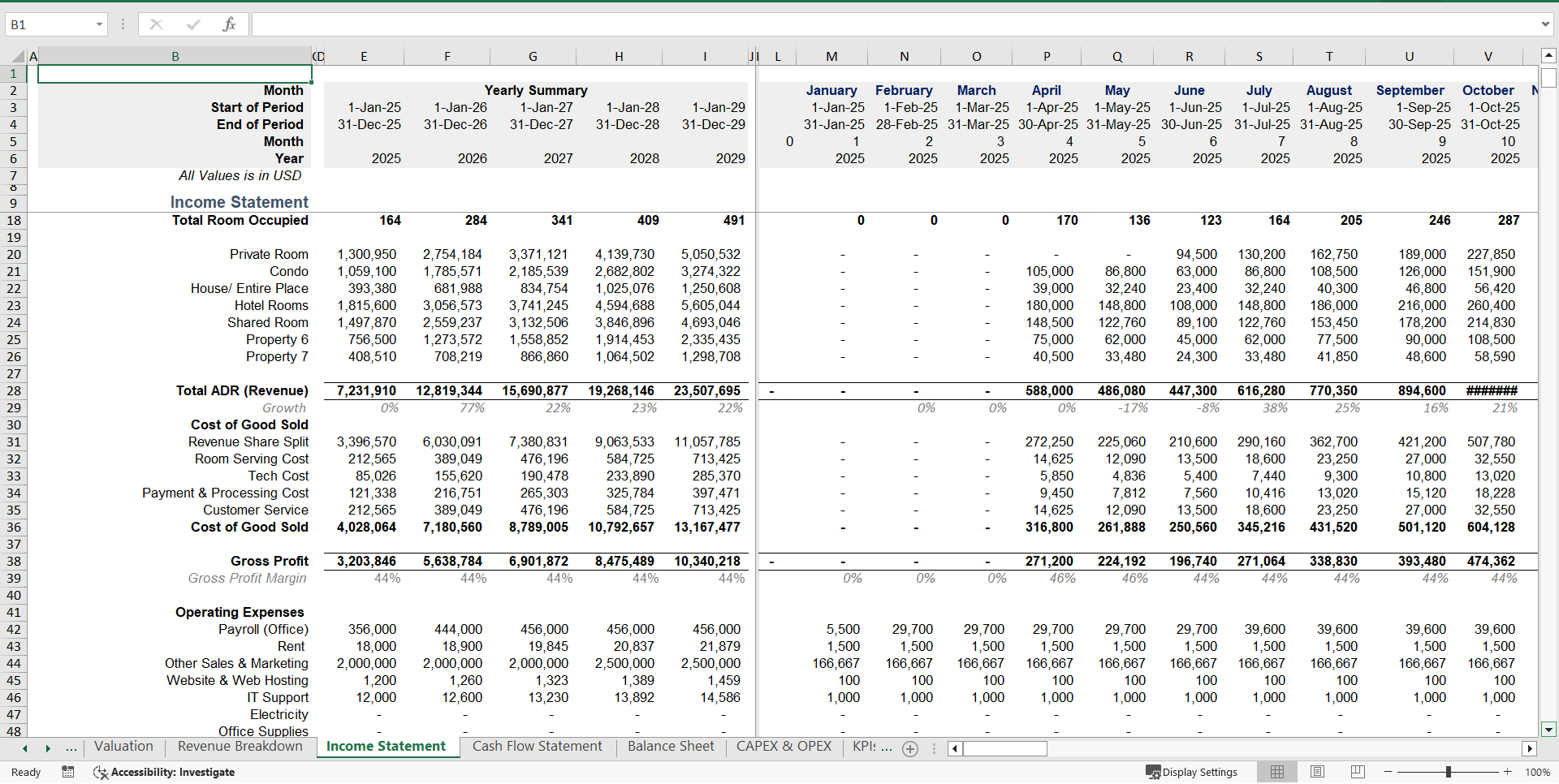Open the CAPEX & OPEX tab
Image resolution: width=1559 pixels, height=784 pixels.
(x=784, y=746)
